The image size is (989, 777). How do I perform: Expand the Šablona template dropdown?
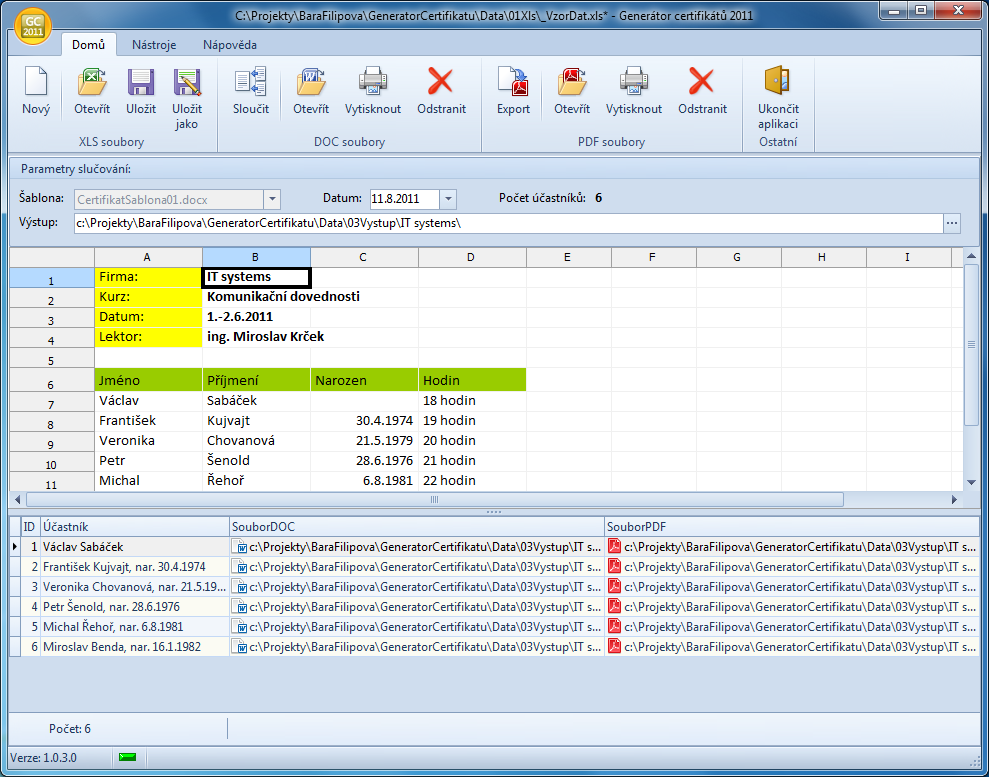tap(272, 199)
